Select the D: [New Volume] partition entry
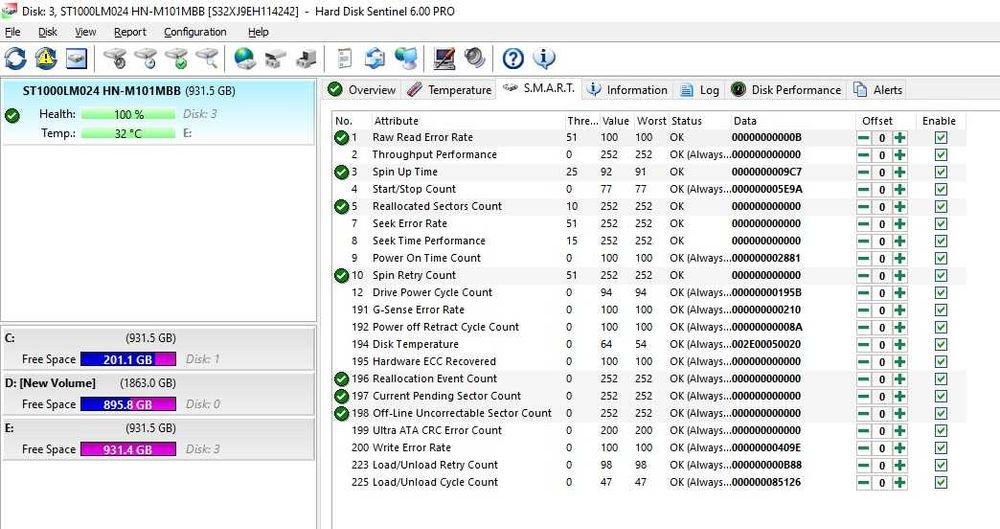 158,394
